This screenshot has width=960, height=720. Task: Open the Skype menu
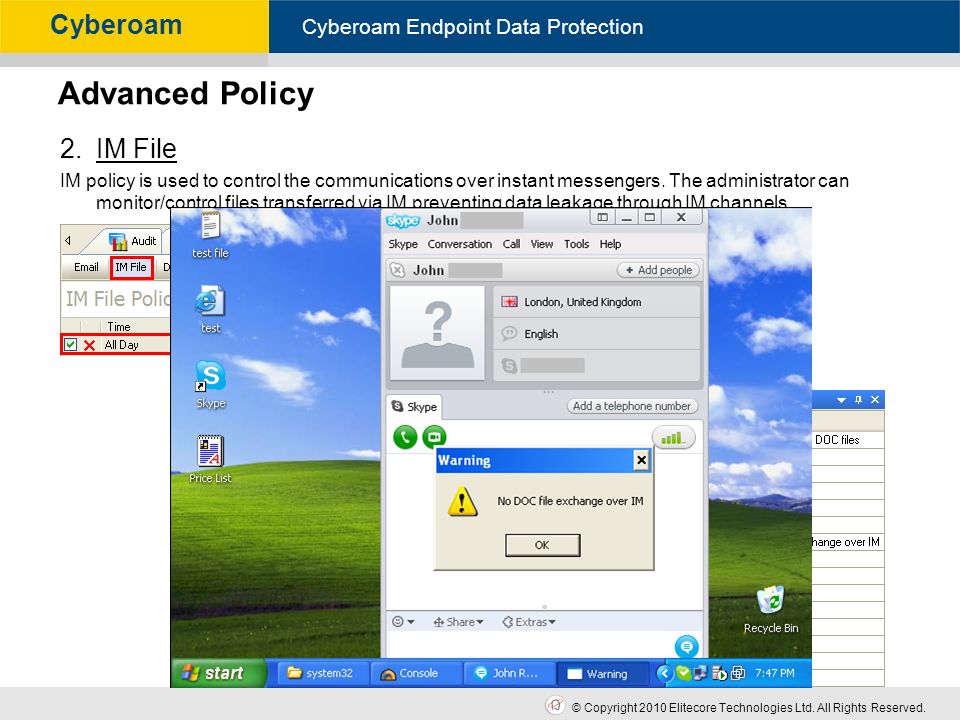pos(403,244)
